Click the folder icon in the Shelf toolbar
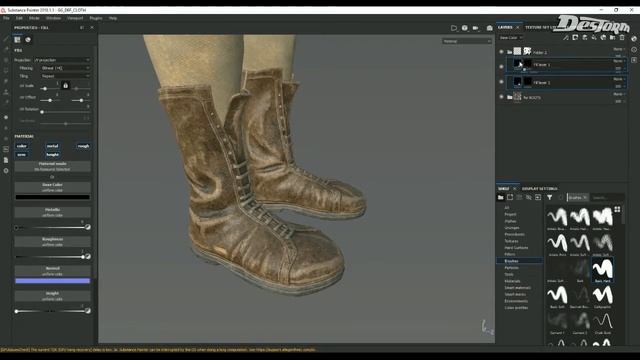 (x=501, y=198)
